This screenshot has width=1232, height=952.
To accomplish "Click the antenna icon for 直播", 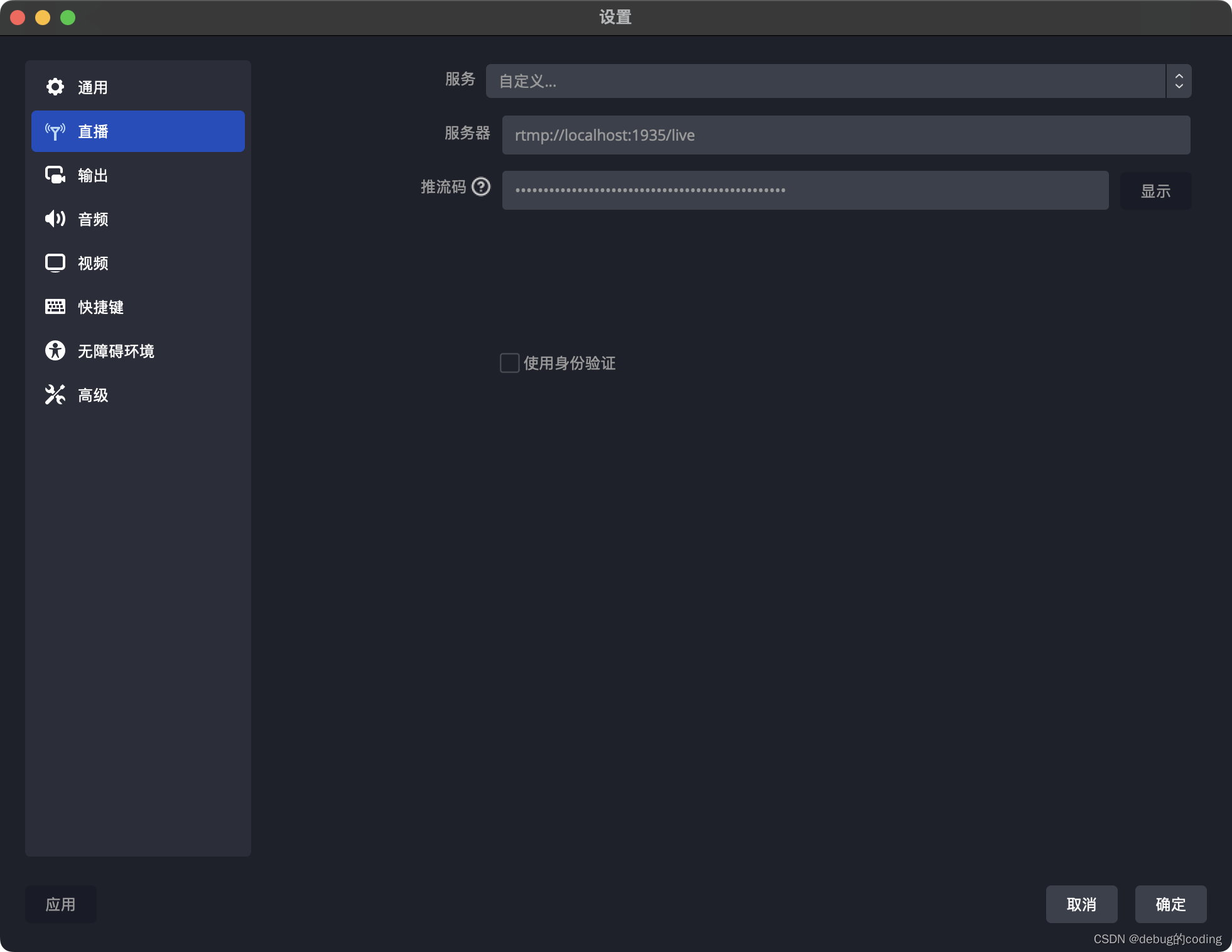I will pos(55,131).
